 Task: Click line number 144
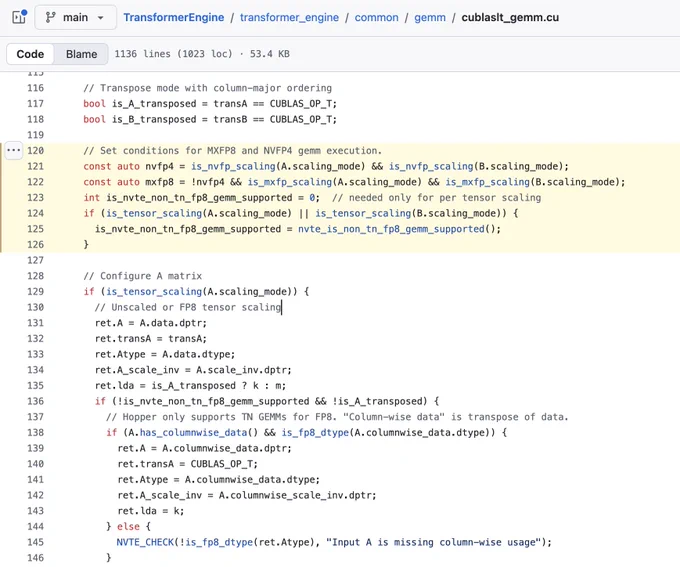click(x=36, y=526)
